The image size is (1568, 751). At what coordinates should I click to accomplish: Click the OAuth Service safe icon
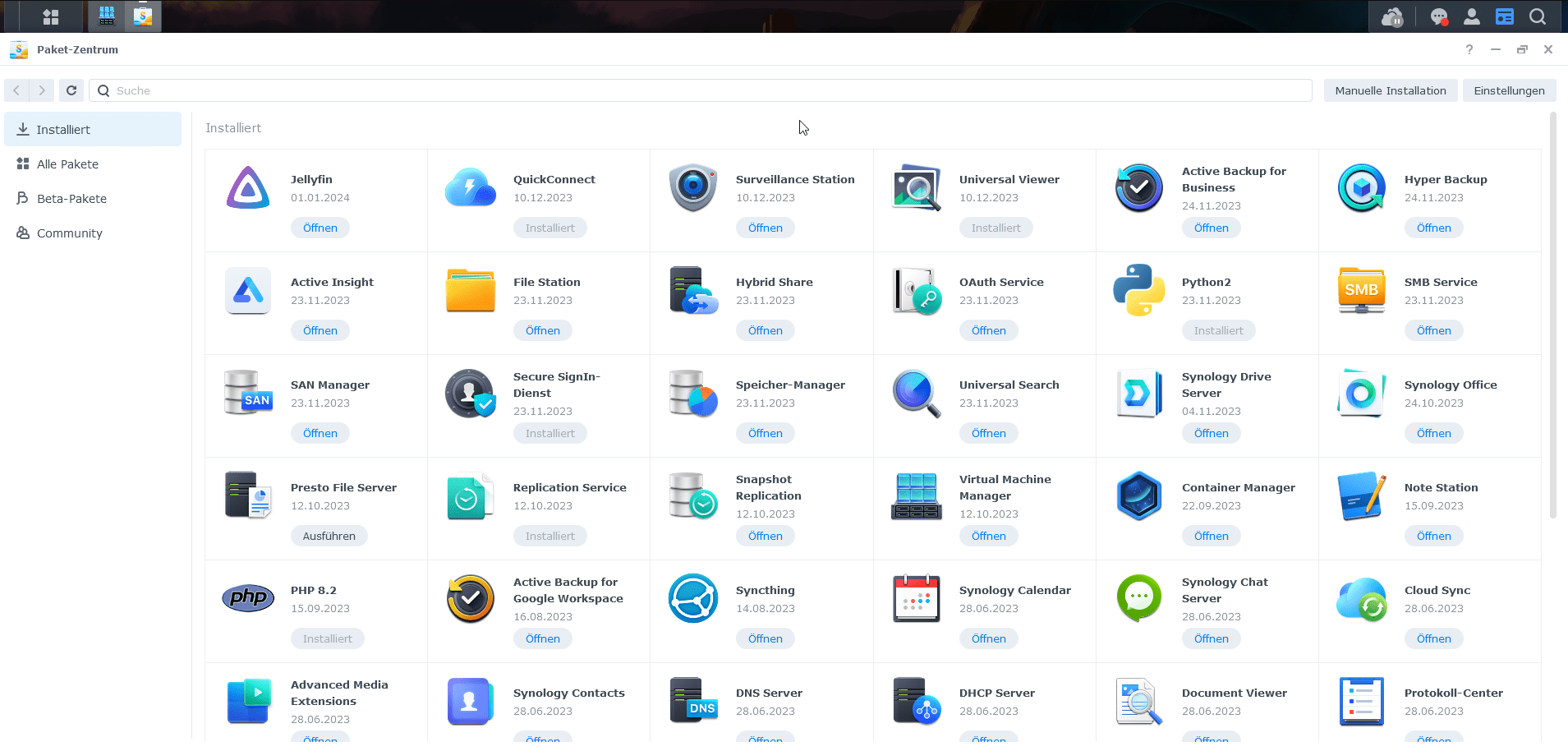(x=917, y=290)
